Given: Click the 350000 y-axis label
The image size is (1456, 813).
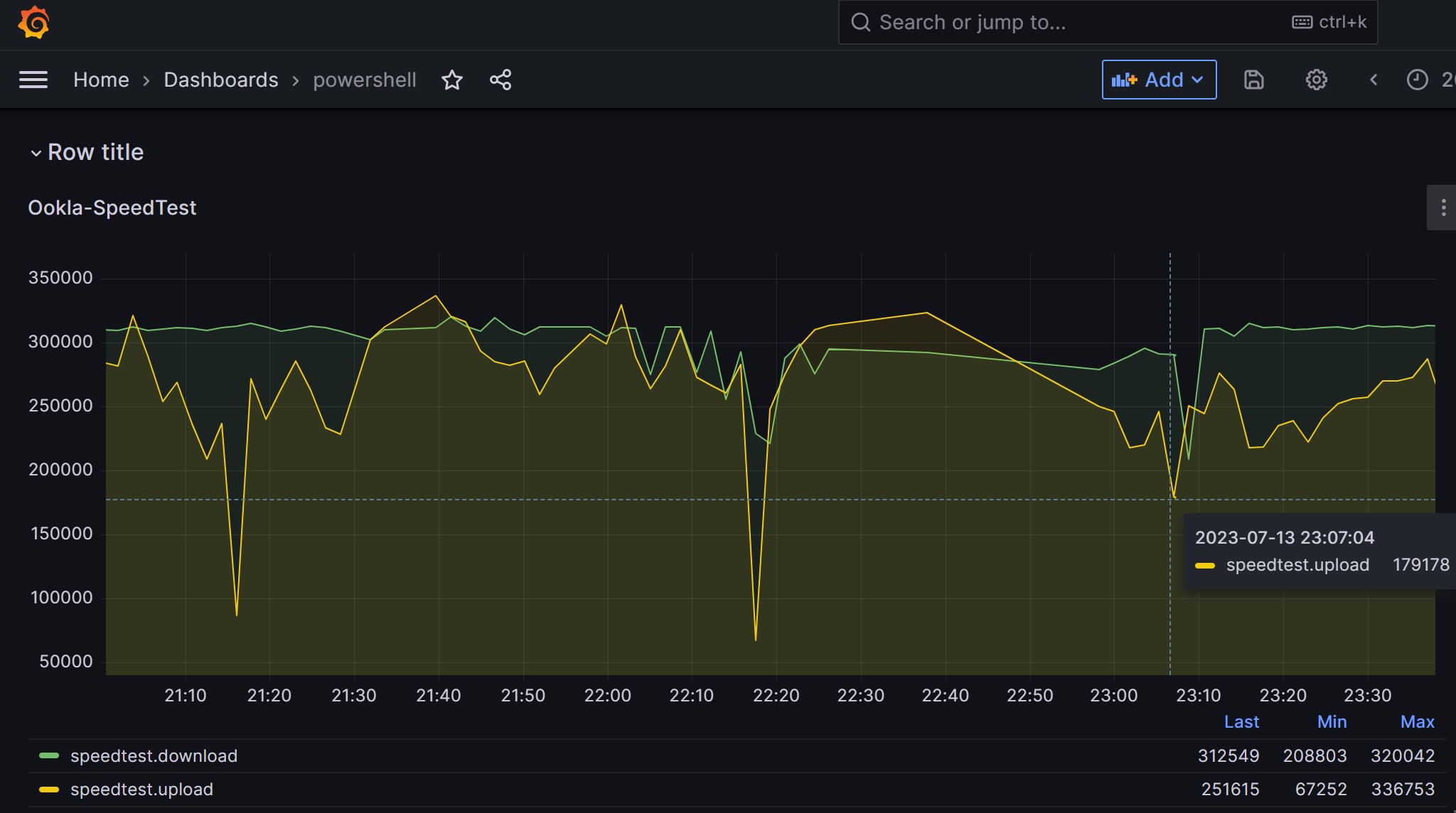Looking at the screenshot, I should click(60, 278).
